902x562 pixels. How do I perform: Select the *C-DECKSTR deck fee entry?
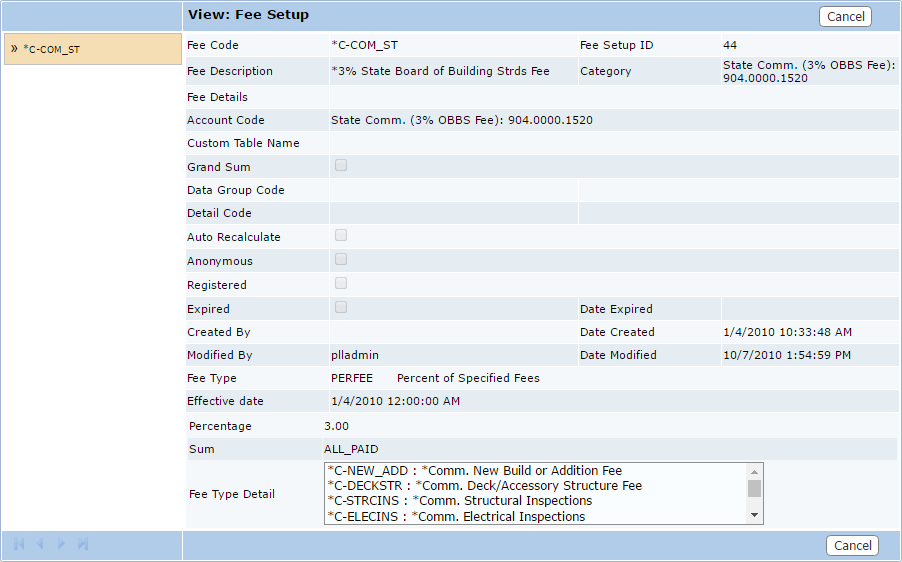484,486
